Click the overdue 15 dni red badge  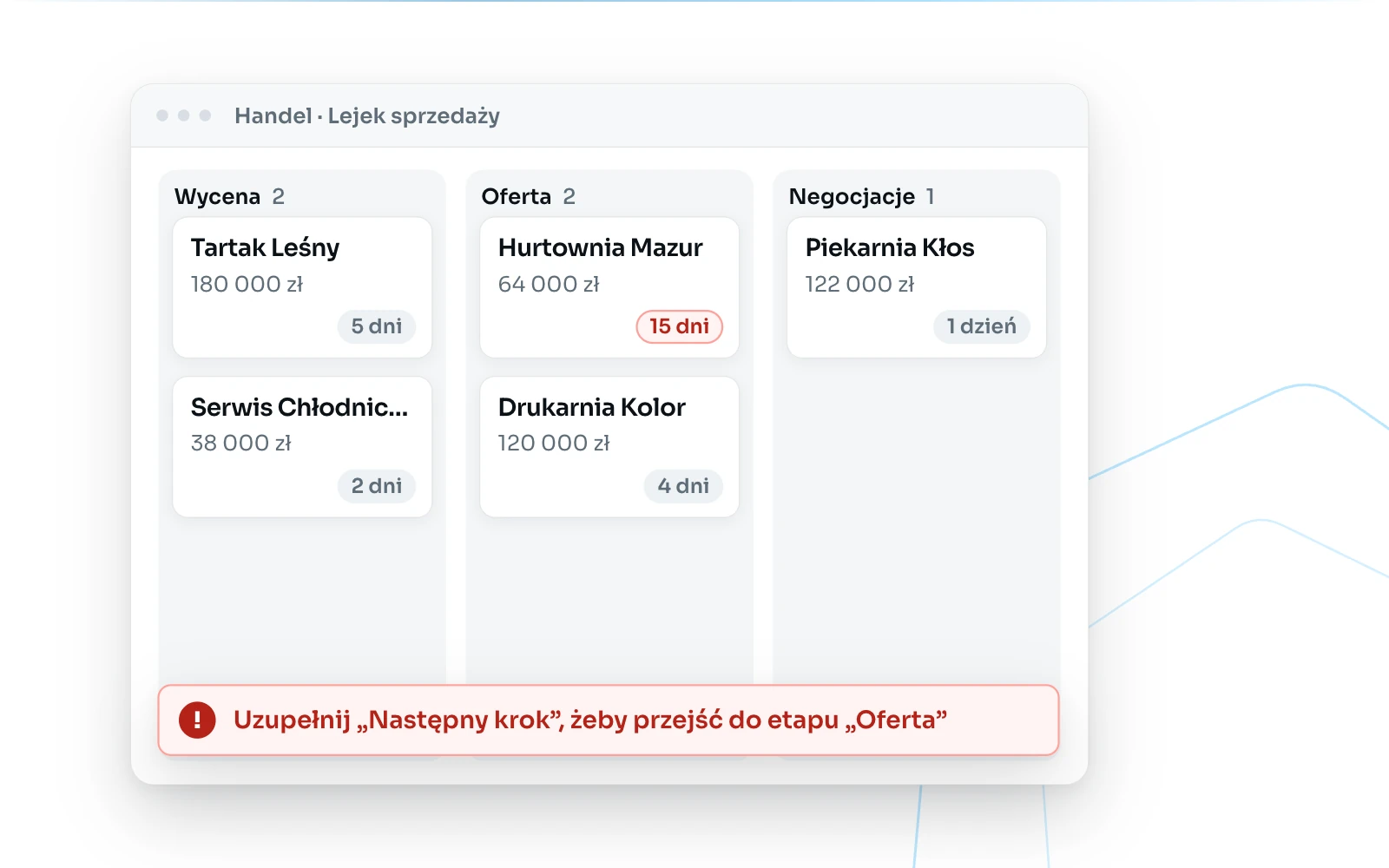[x=680, y=326]
